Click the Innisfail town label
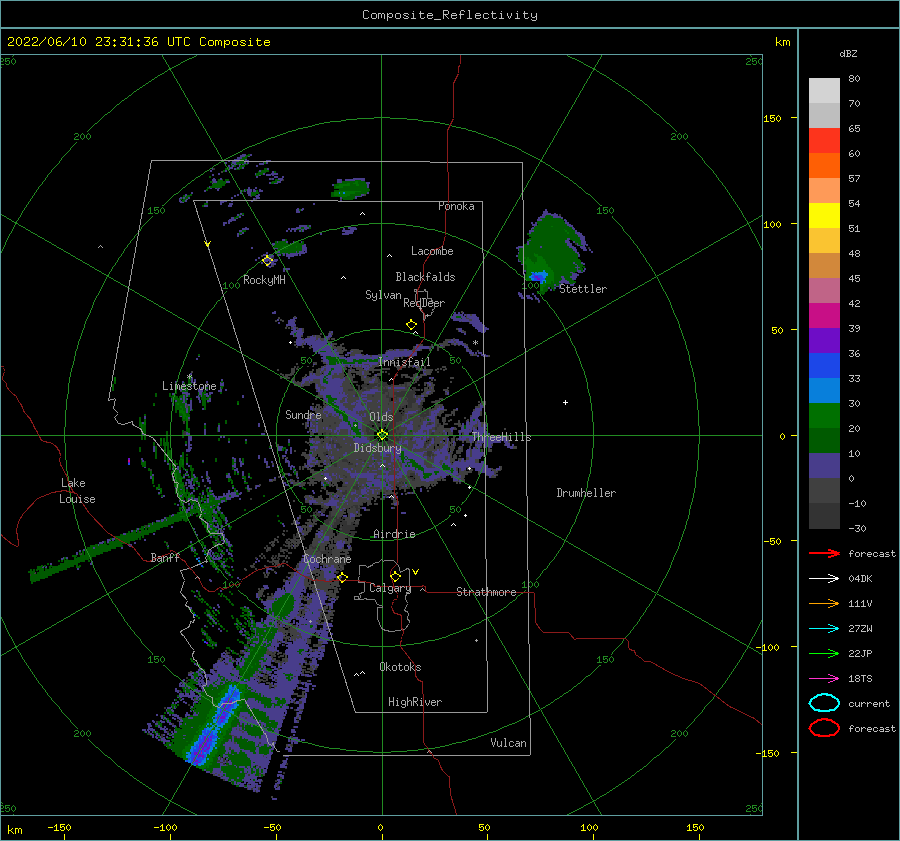 click(405, 362)
